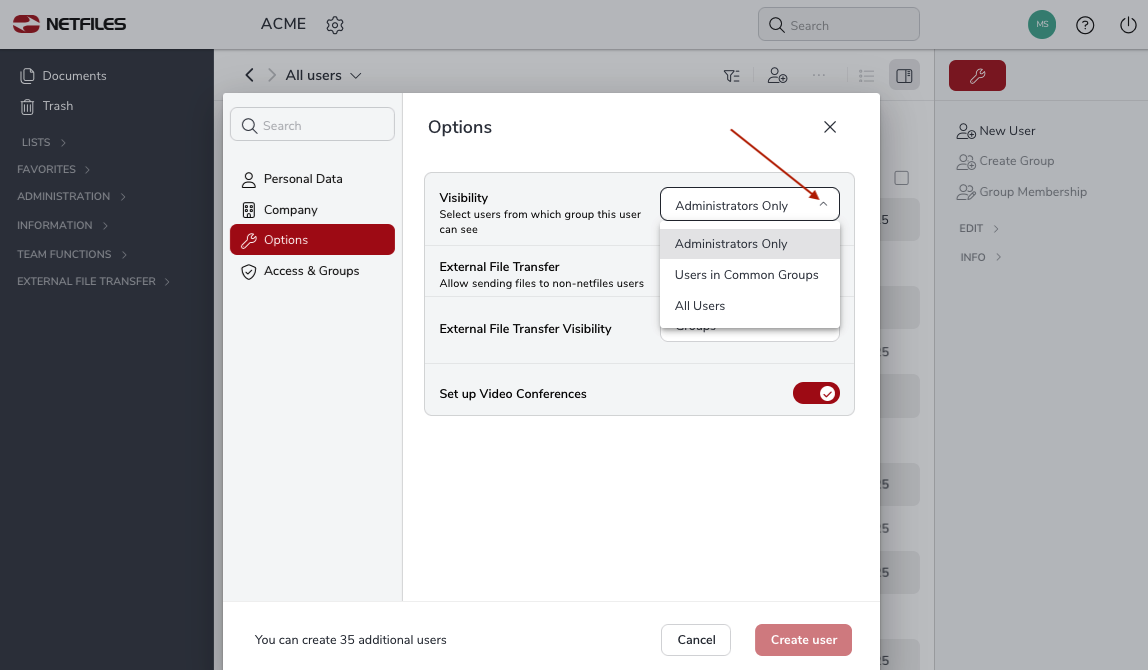Open the All users breadcrumb dropdown
Screen dimensions: 1148x670
point(324,75)
